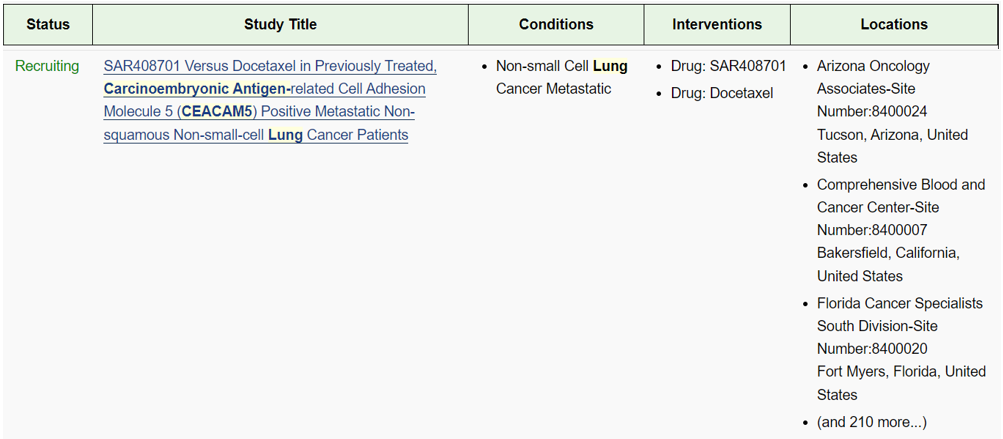This screenshot has height=439, width=1003.
Task: Click Comprehensive Blood and Cancer Center location
Action: pos(900,185)
